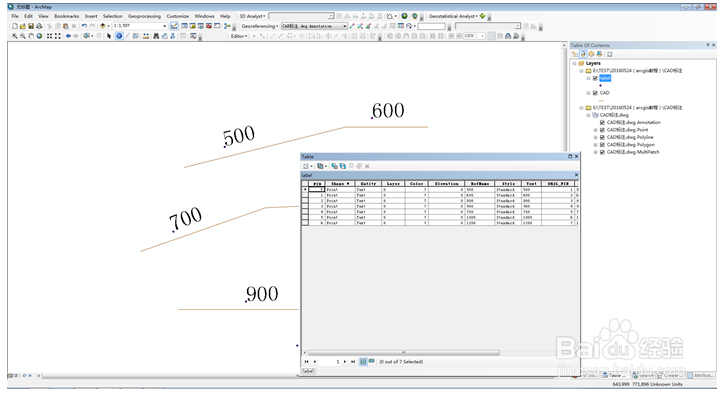Select the Zoom Out tool
This screenshot has width=725, height=396.
23,36
